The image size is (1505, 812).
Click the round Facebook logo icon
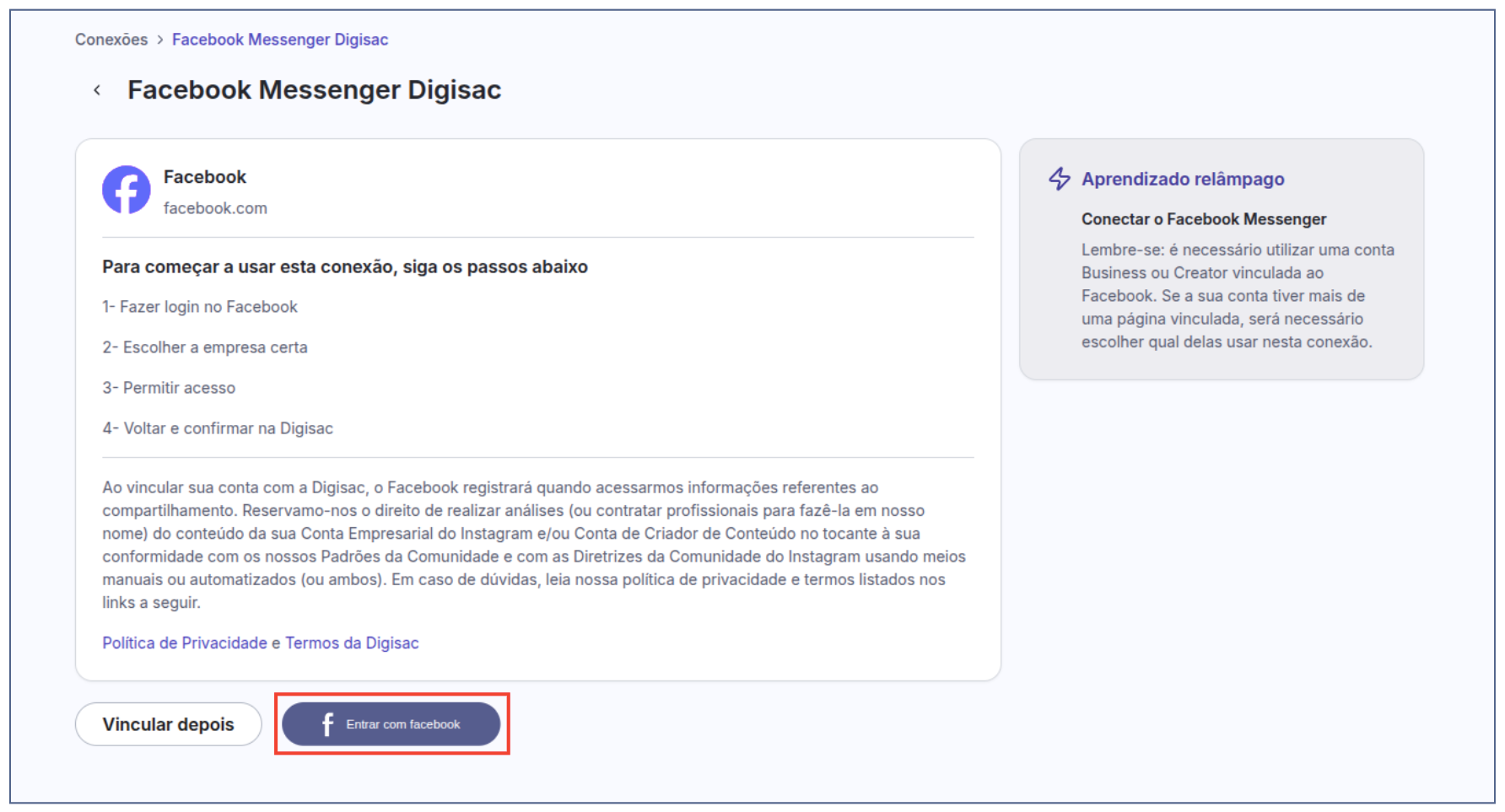(127, 190)
